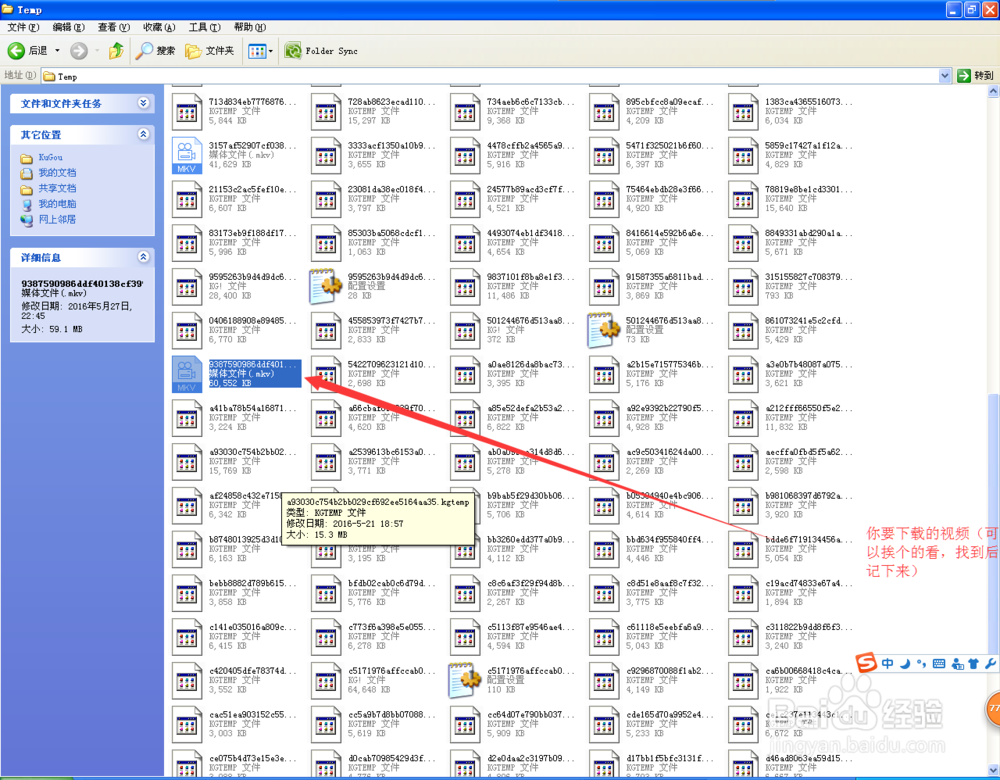The image size is (1000, 780).
Task: Open the Edit menu
Action: 68,27
